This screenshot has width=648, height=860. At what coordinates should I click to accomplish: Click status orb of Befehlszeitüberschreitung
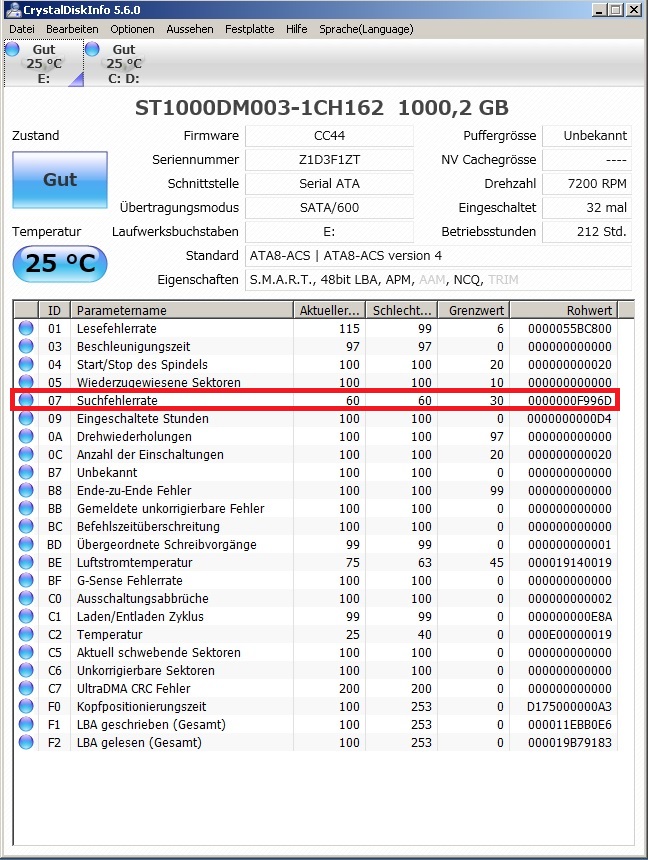26,527
